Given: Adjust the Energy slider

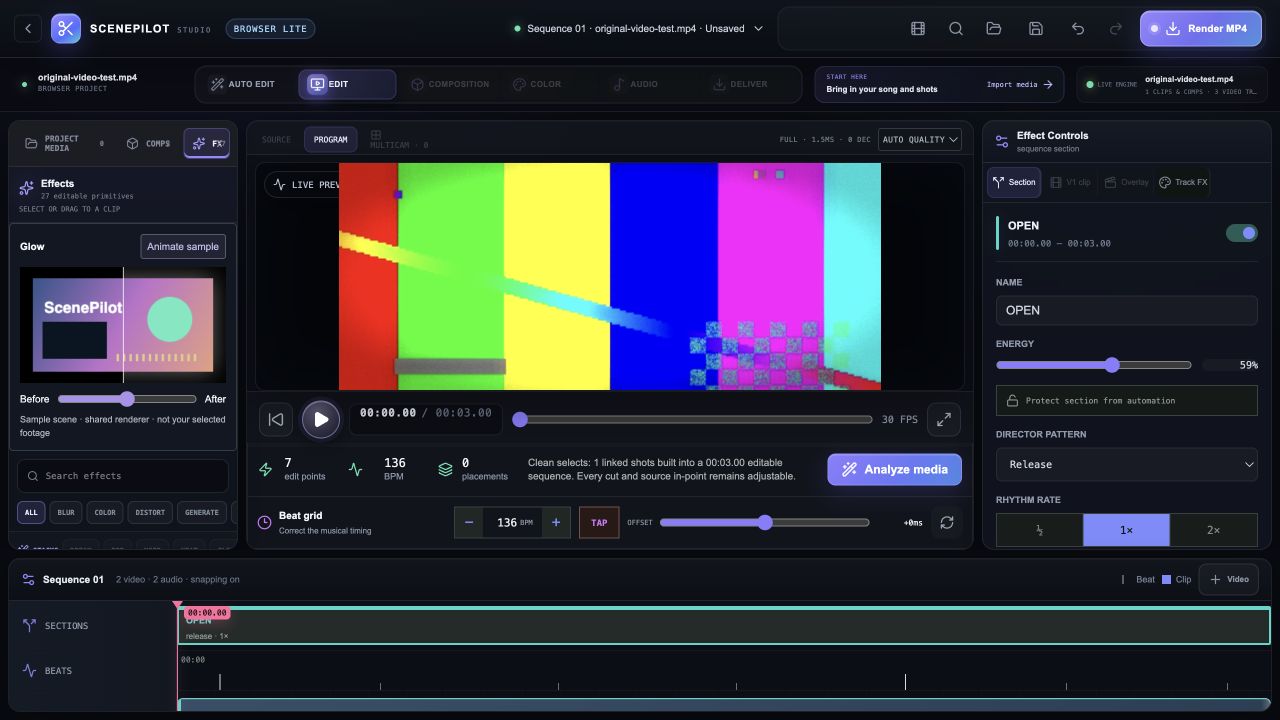Looking at the screenshot, I should (1094, 365).
